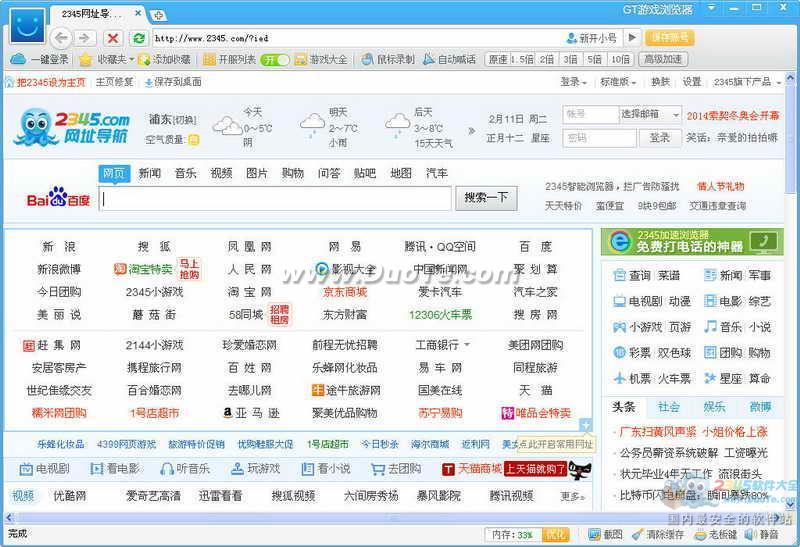Select the 视频 search tab

pyautogui.click(x=221, y=173)
